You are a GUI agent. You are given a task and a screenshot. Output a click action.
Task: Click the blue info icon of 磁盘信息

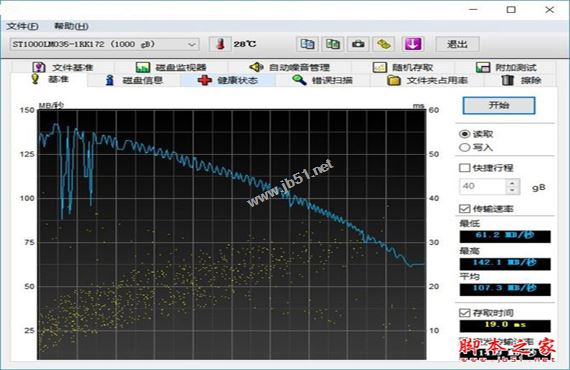click(109, 80)
